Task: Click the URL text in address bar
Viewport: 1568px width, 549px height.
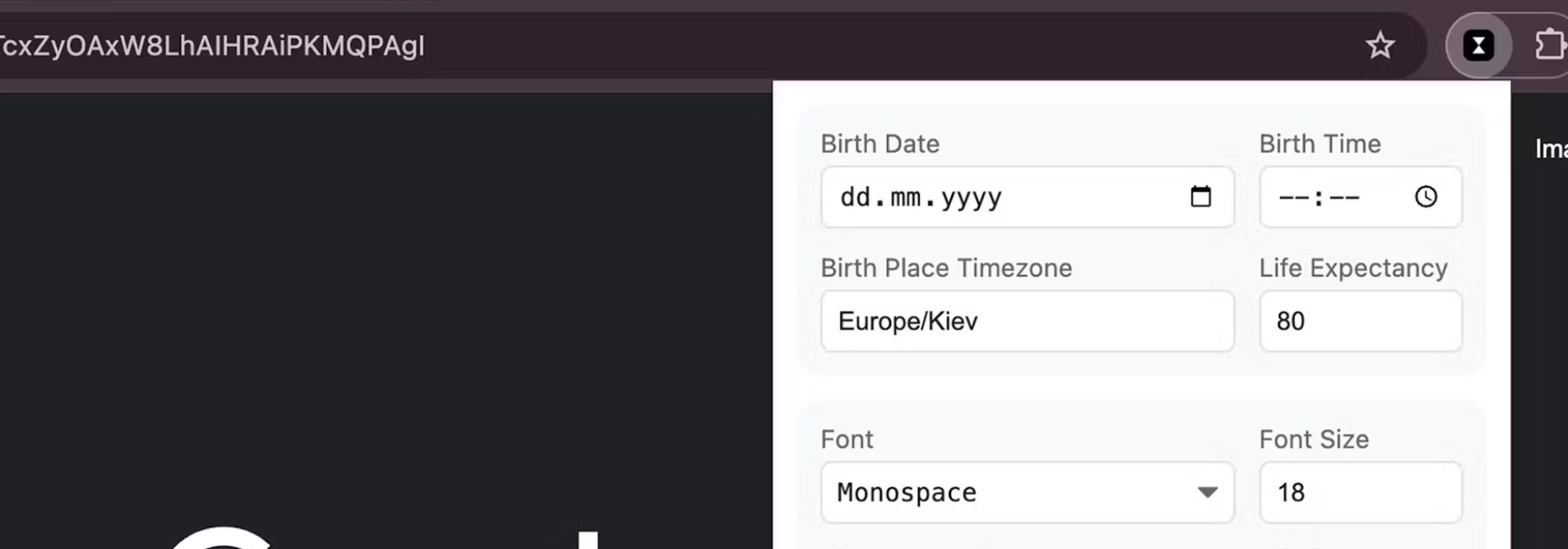Action: (x=212, y=46)
